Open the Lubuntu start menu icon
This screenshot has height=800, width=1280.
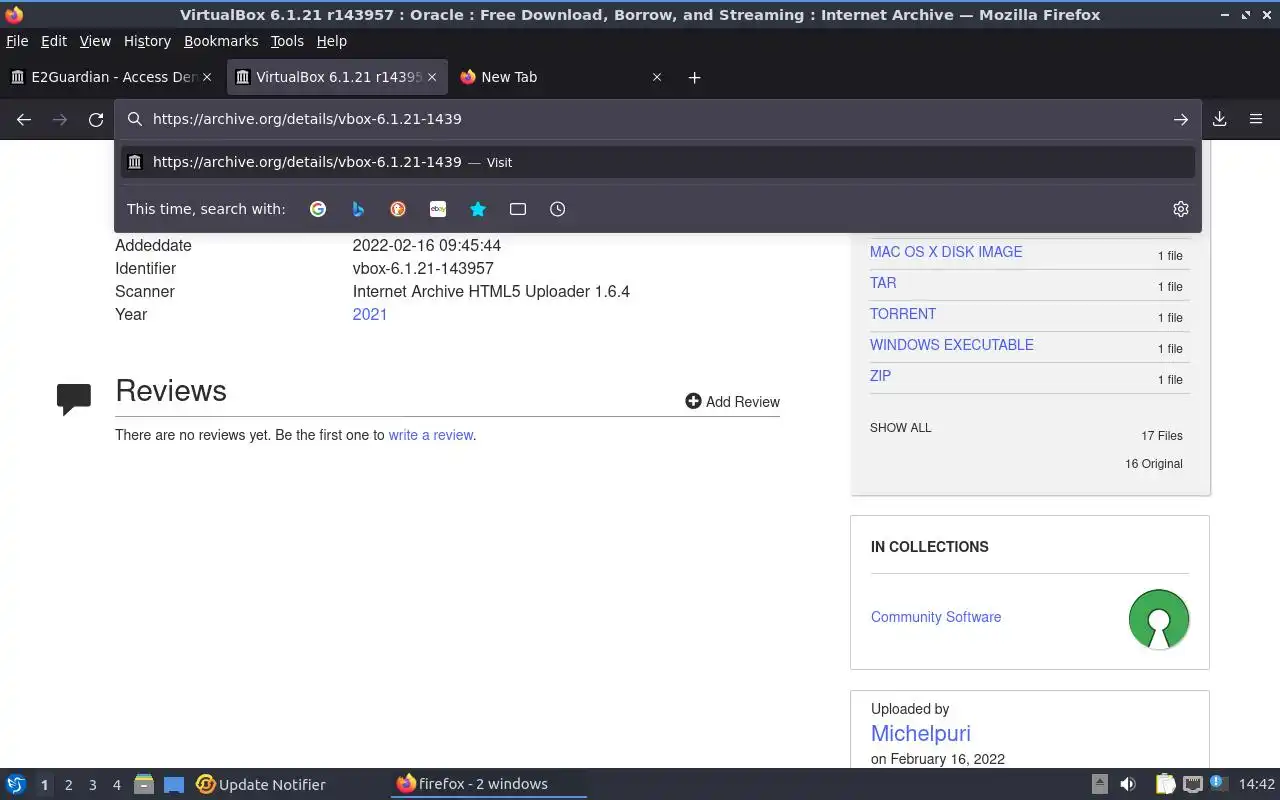(16, 784)
